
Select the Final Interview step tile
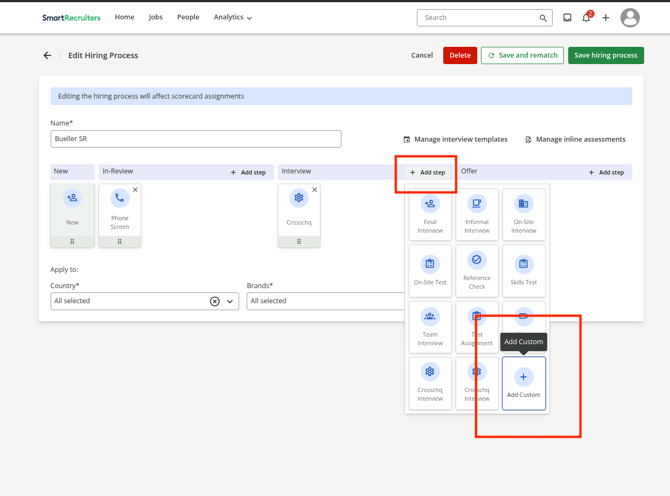pyautogui.click(x=430, y=214)
